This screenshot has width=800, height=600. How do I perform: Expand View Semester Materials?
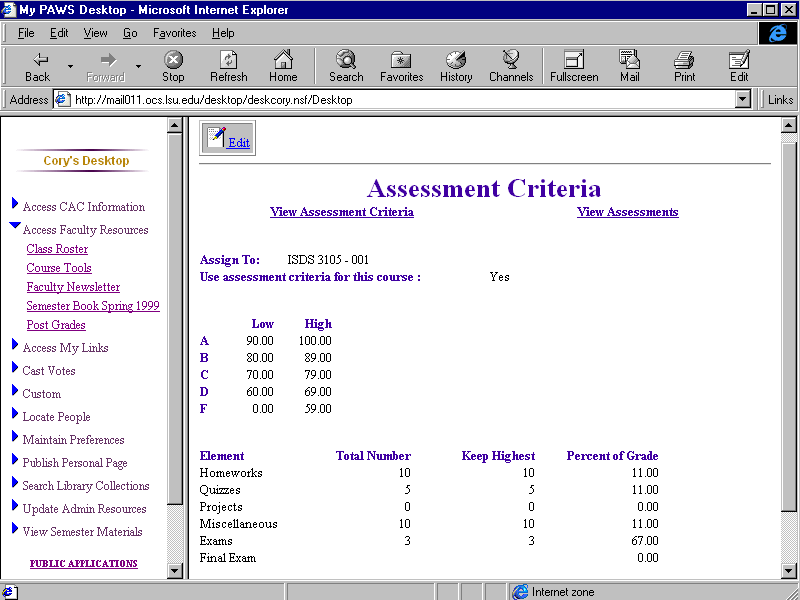(15, 528)
